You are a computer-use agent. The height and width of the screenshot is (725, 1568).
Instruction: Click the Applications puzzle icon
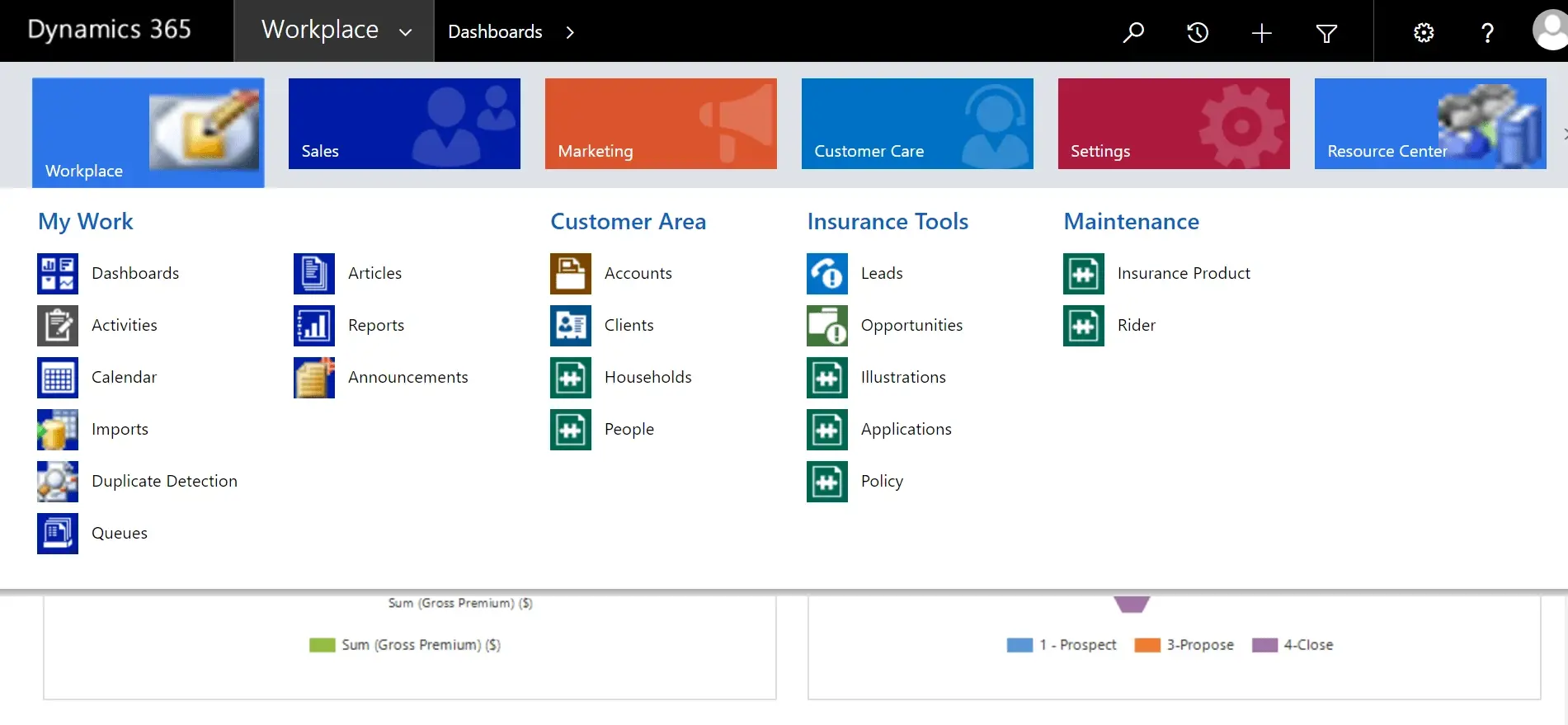827,430
